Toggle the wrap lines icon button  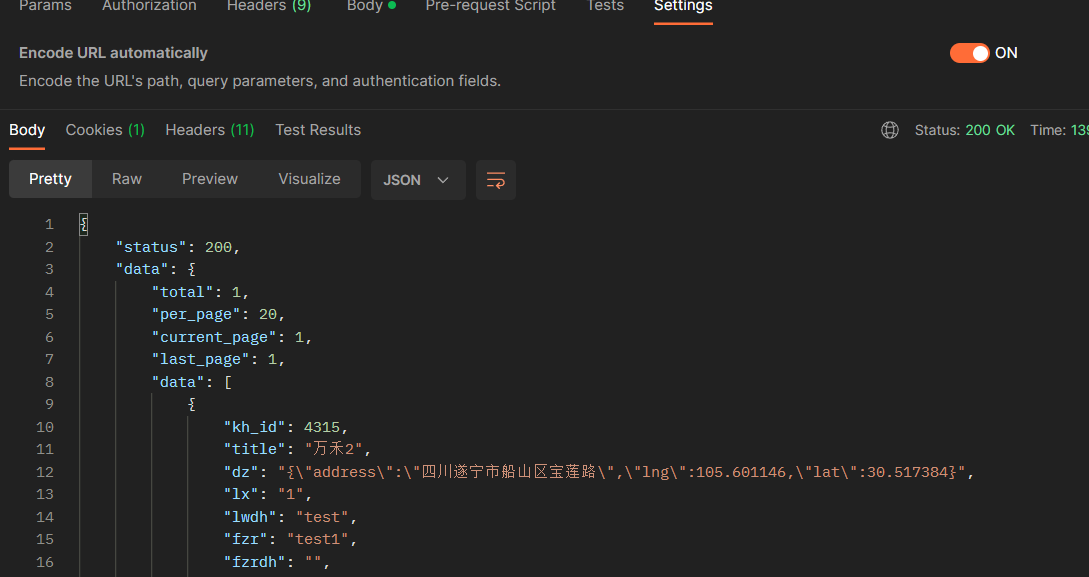pyautogui.click(x=496, y=180)
